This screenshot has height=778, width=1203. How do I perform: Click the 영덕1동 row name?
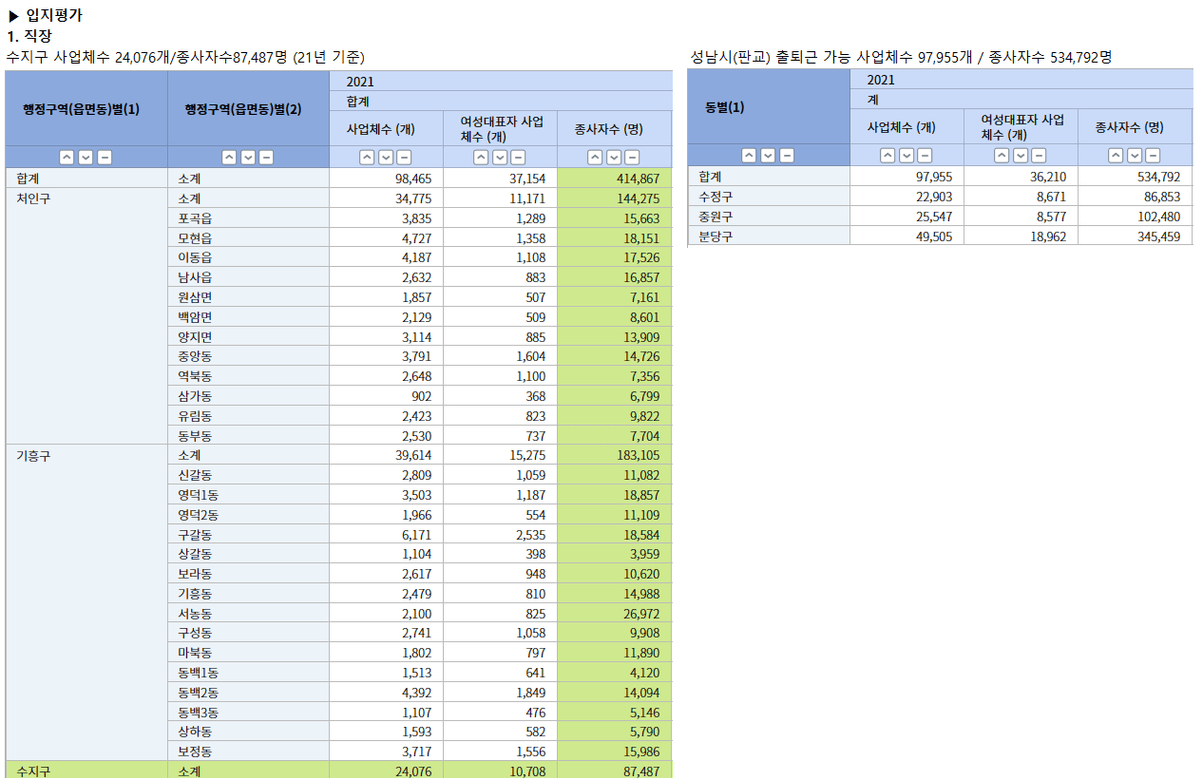coord(200,495)
